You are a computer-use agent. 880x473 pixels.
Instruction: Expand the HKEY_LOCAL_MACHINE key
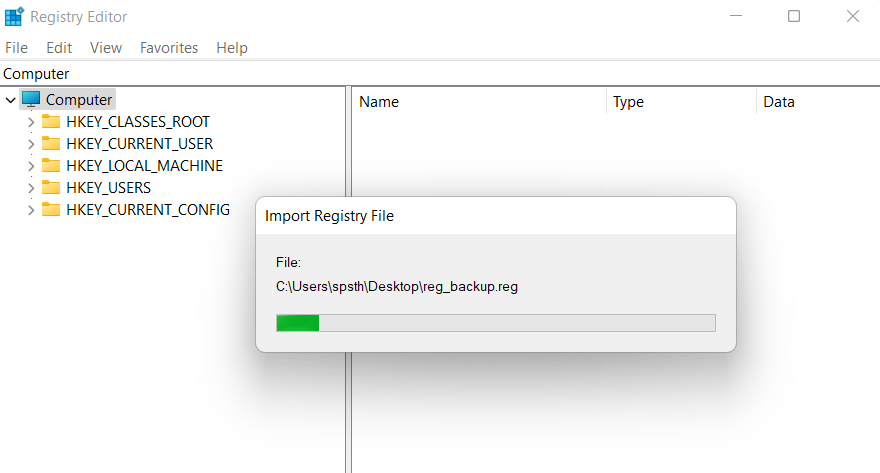(31, 166)
